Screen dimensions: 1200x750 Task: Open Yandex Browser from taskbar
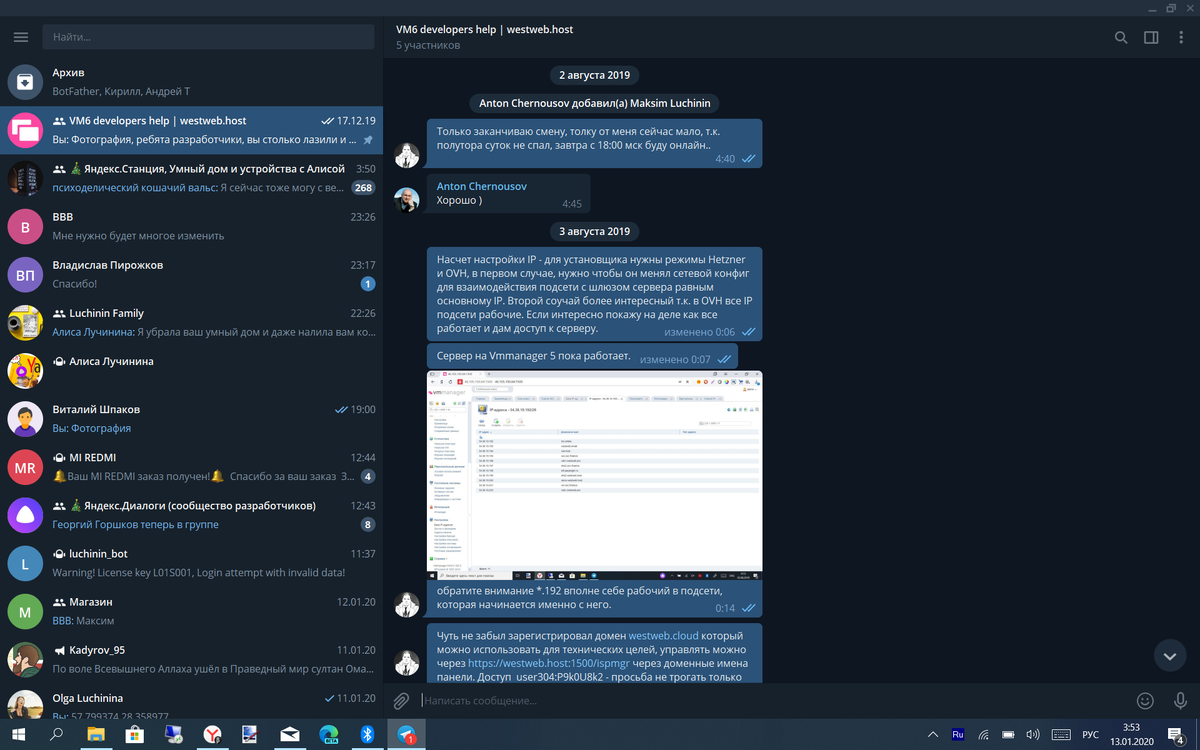click(213, 735)
